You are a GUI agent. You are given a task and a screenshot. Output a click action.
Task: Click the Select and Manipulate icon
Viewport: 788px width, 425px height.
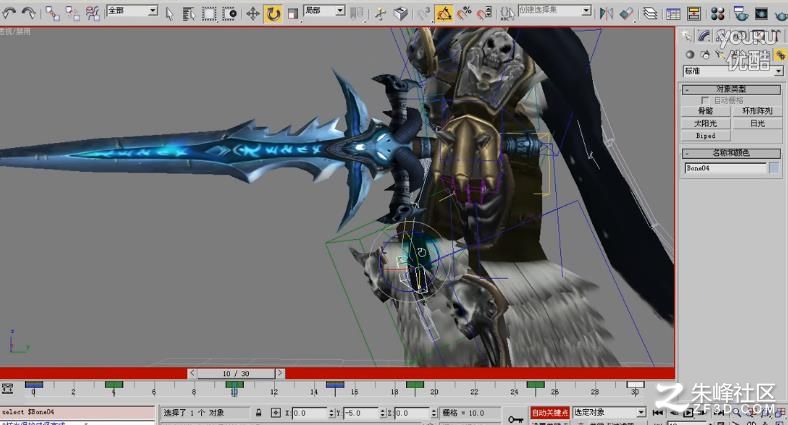tap(380, 14)
